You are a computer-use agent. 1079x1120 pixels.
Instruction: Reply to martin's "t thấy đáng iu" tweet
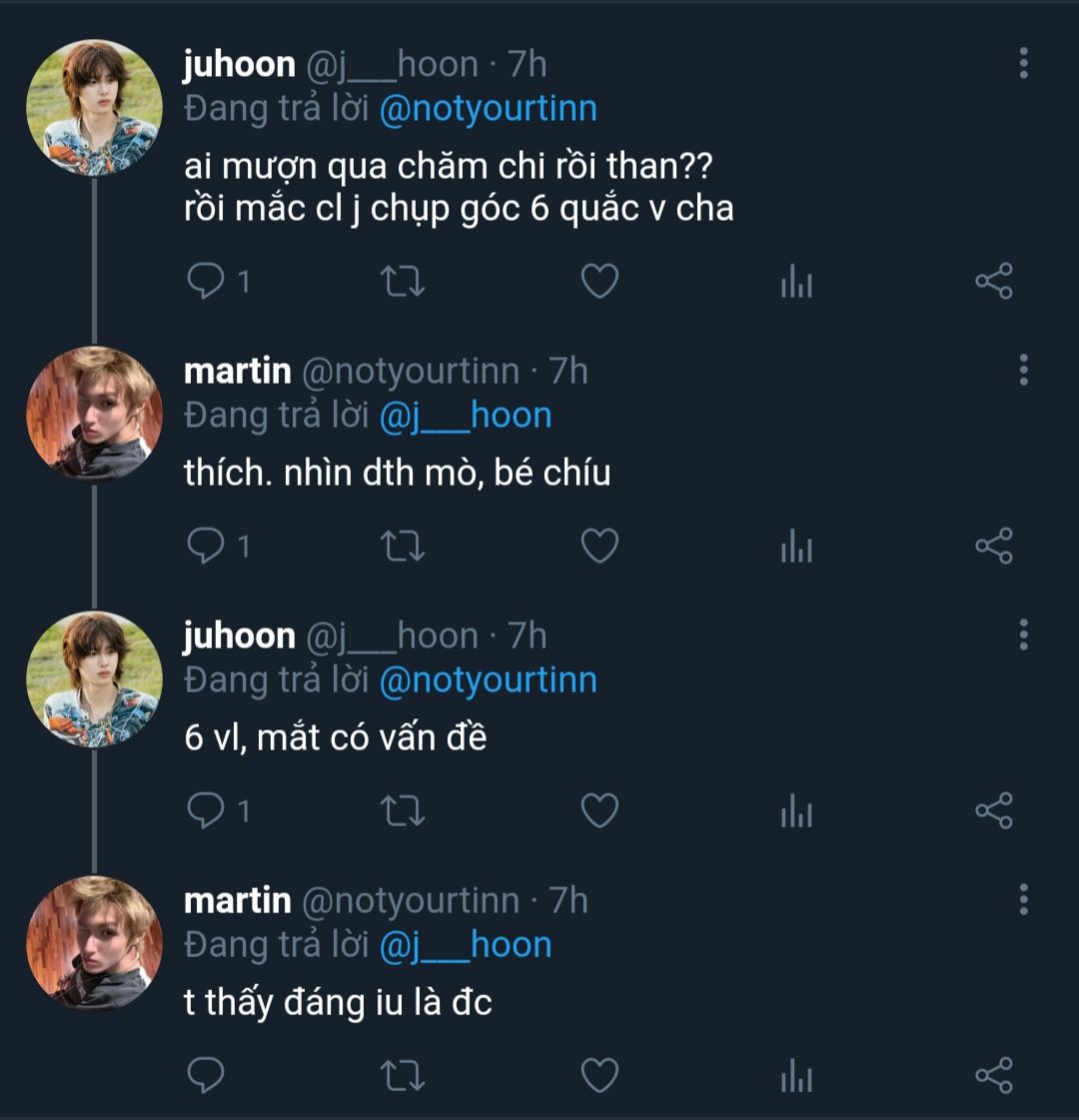coord(206,1075)
